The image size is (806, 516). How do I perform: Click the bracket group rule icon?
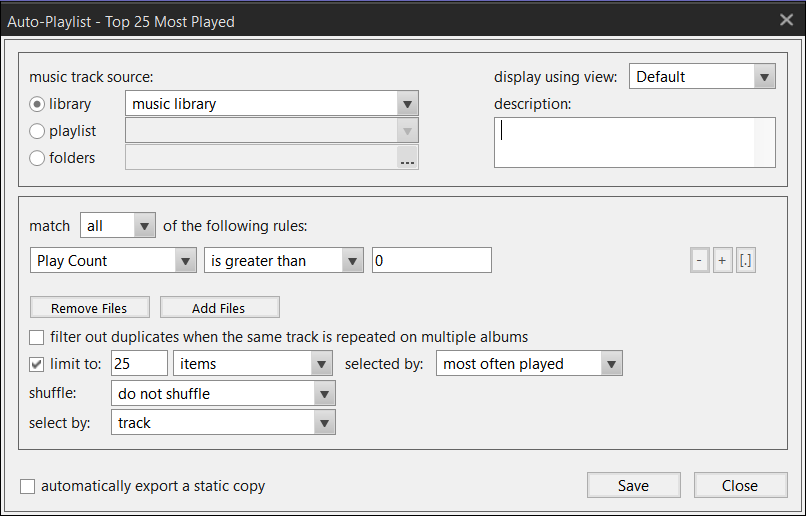(745, 261)
